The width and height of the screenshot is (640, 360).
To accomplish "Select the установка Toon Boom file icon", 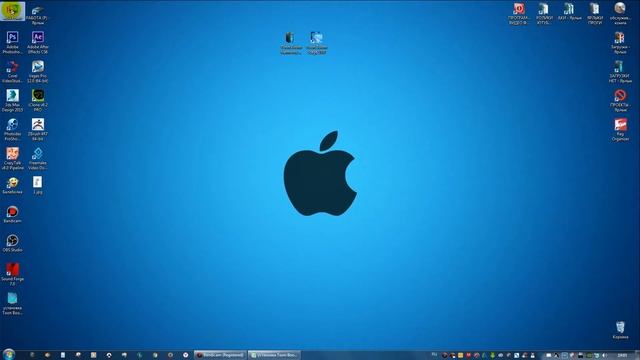I will click(x=12, y=304).
